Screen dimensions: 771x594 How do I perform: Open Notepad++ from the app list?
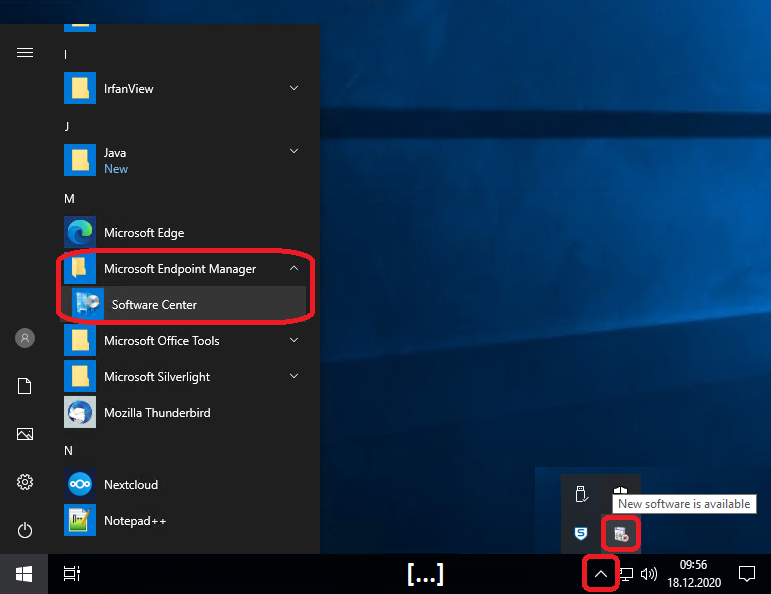[x=136, y=521]
